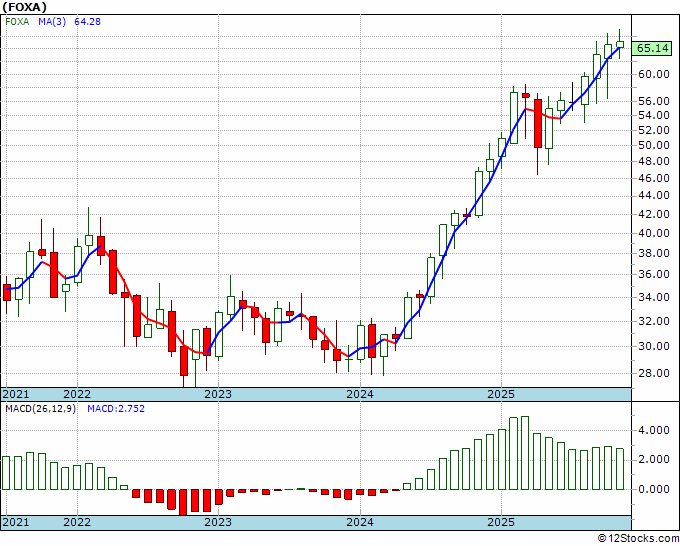
Task: Click the 2022 label on MACD timeline
Action: tap(77, 522)
